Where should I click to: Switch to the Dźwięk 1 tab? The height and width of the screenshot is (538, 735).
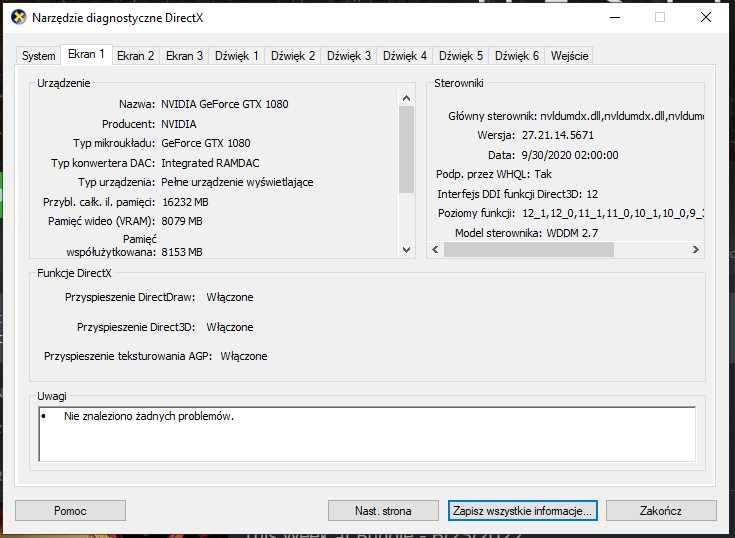[237, 56]
